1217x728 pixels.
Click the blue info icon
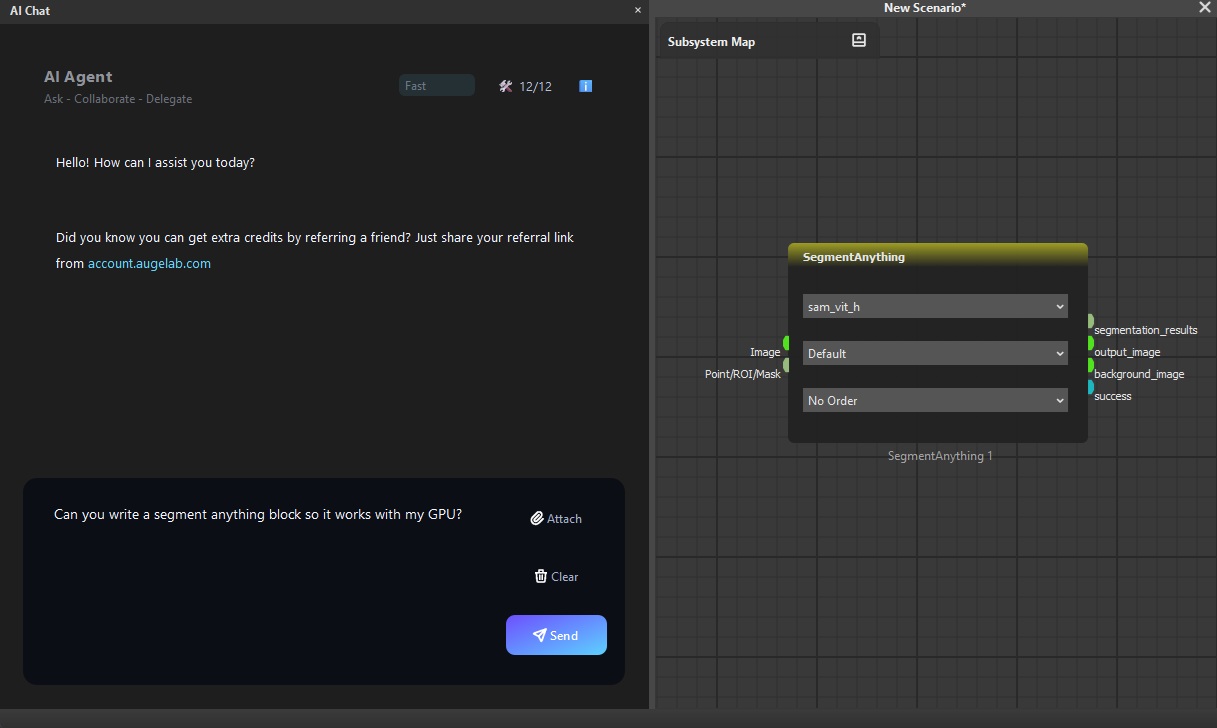click(x=586, y=86)
